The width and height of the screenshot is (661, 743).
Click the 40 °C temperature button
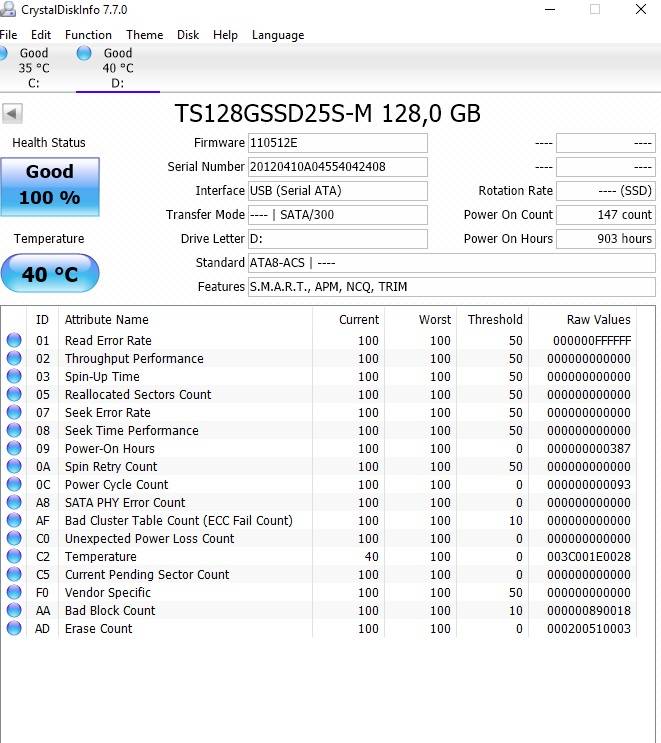[50, 274]
